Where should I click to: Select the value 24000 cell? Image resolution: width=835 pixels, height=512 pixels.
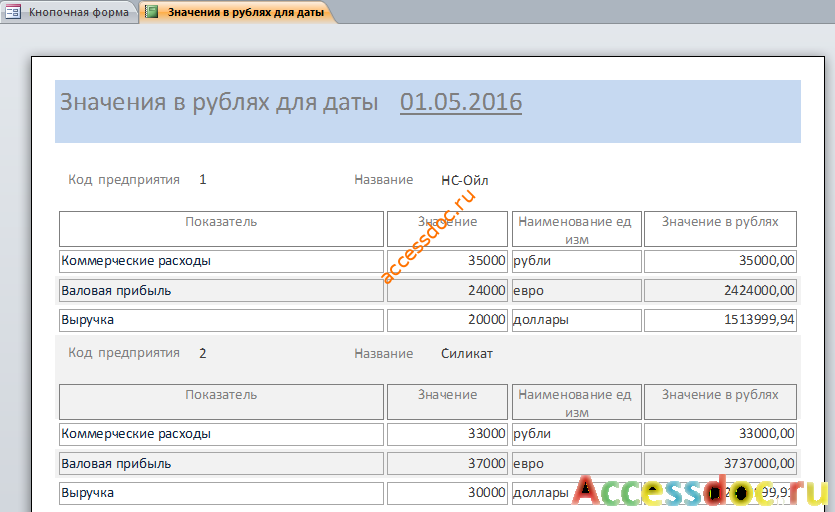click(x=447, y=291)
